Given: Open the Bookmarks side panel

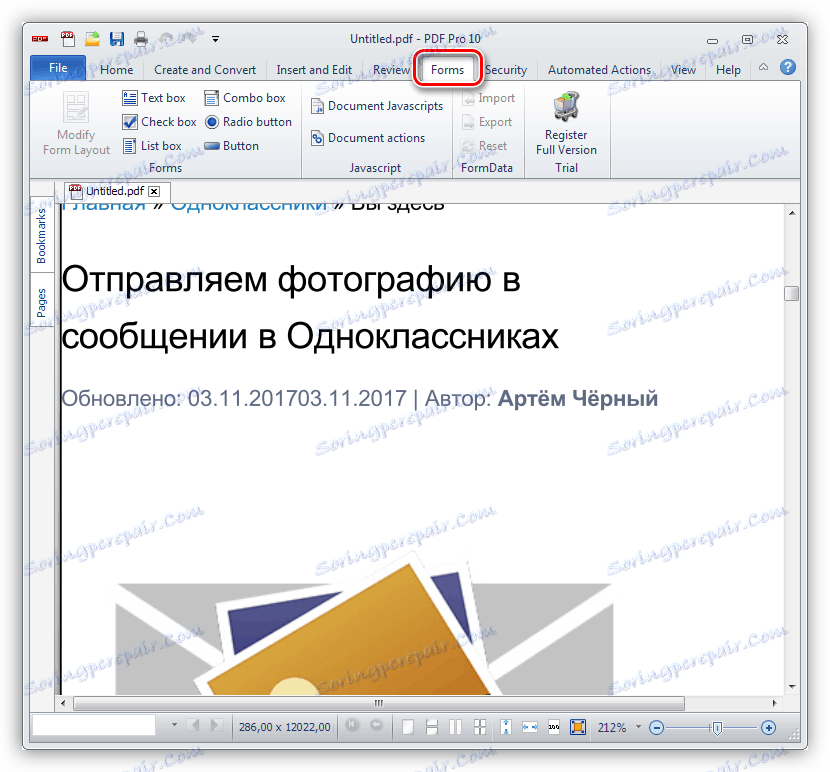Looking at the screenshot, I should point(41,236).
